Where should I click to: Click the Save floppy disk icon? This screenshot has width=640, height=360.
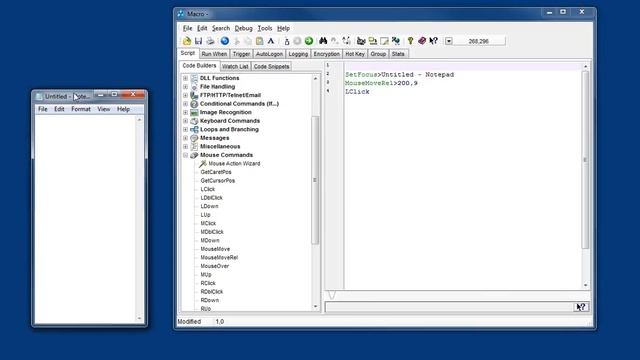click(198, 41)
